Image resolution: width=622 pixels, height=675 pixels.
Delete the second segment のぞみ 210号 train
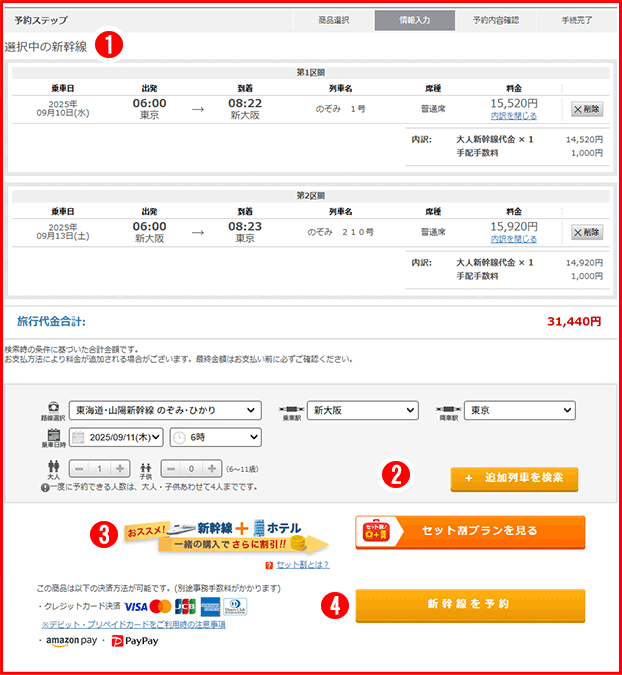point(587,232)
